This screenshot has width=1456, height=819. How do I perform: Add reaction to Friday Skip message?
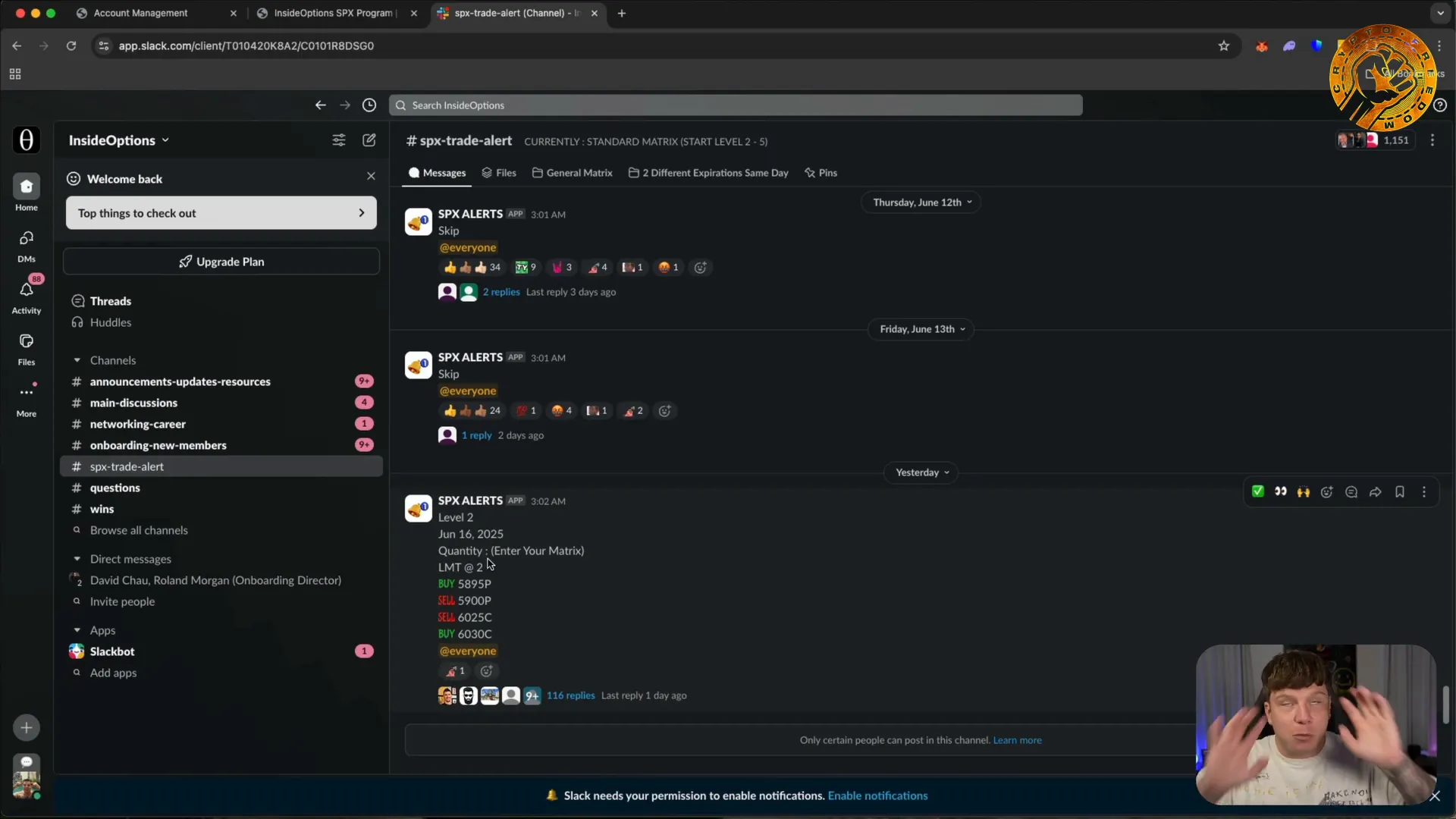click(x=665, y=411)
